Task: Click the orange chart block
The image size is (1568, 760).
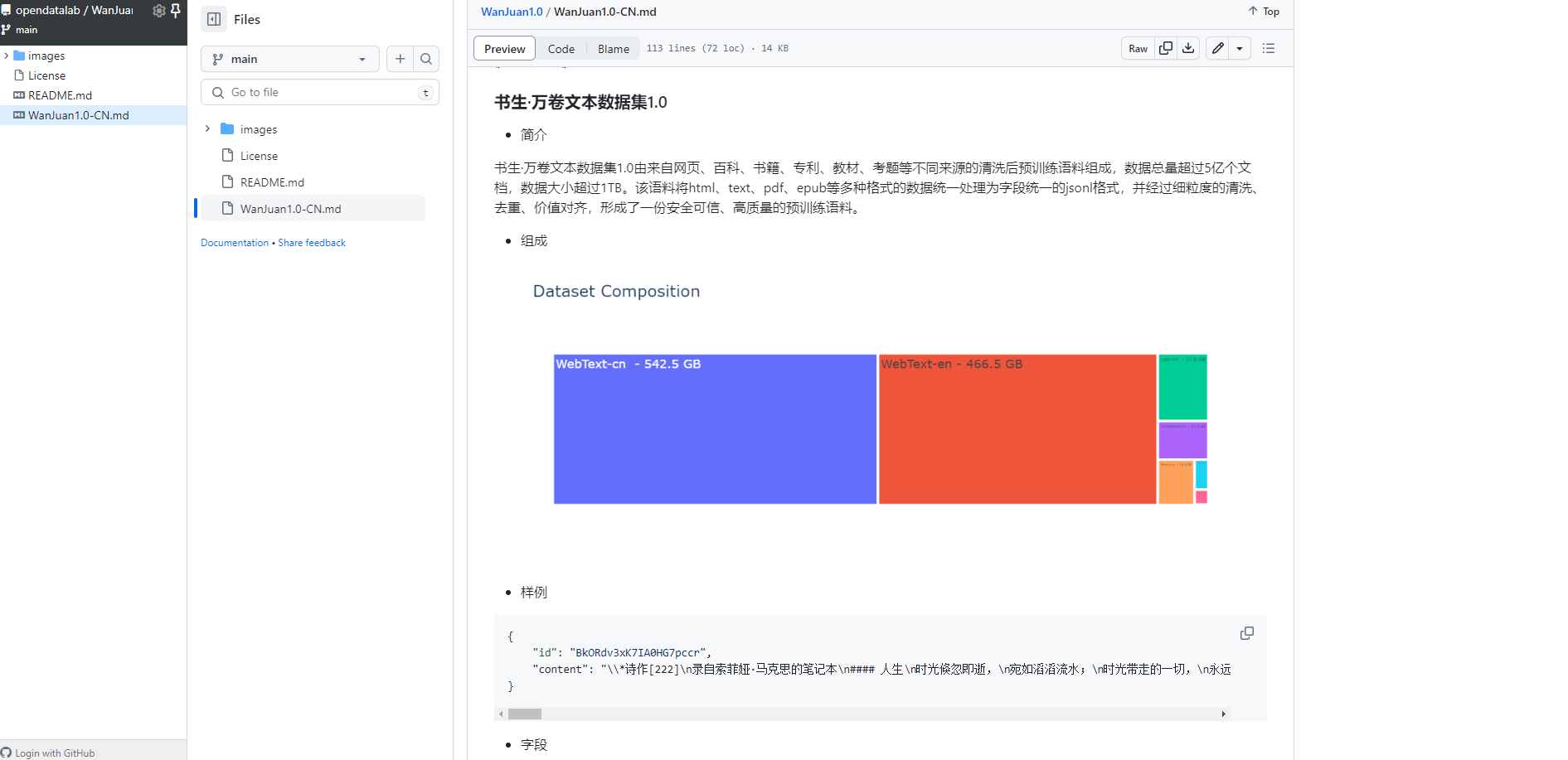Action: point(1176,482)
